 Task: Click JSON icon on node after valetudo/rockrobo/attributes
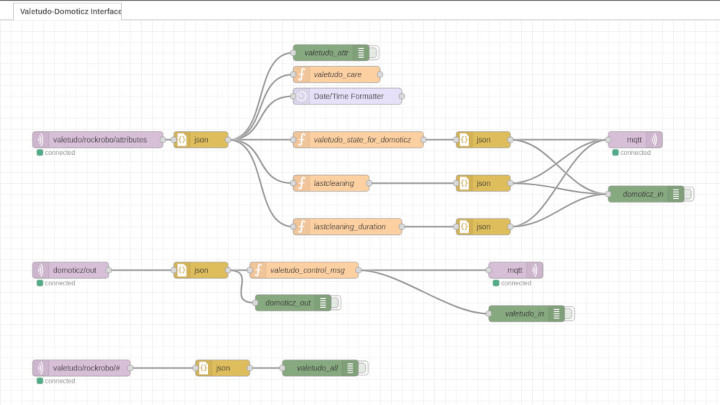(182, 140)
